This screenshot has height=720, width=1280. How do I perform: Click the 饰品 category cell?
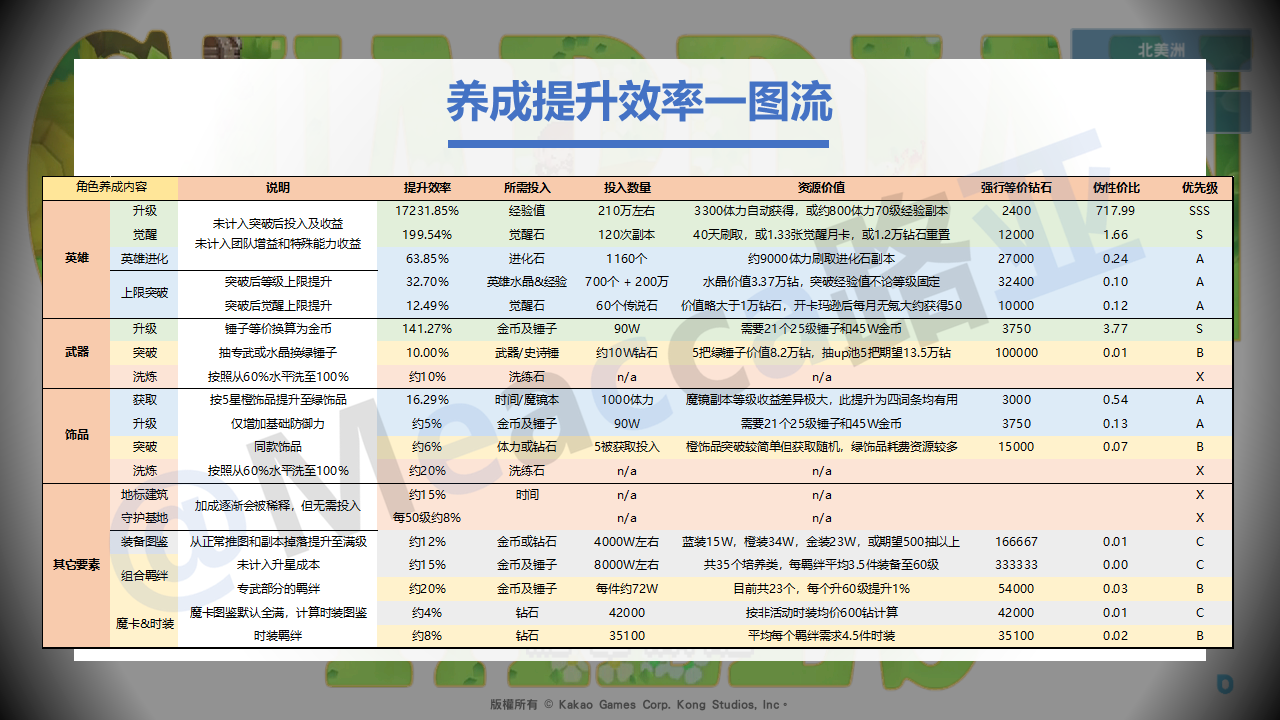click(x=76, y=435)
